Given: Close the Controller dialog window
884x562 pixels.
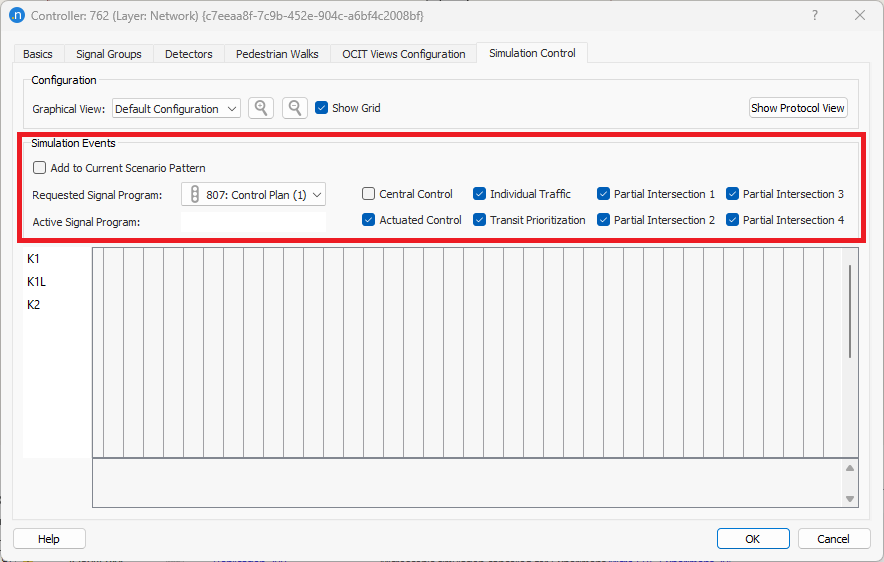Looking at the screenshot, I should [860, 15].
